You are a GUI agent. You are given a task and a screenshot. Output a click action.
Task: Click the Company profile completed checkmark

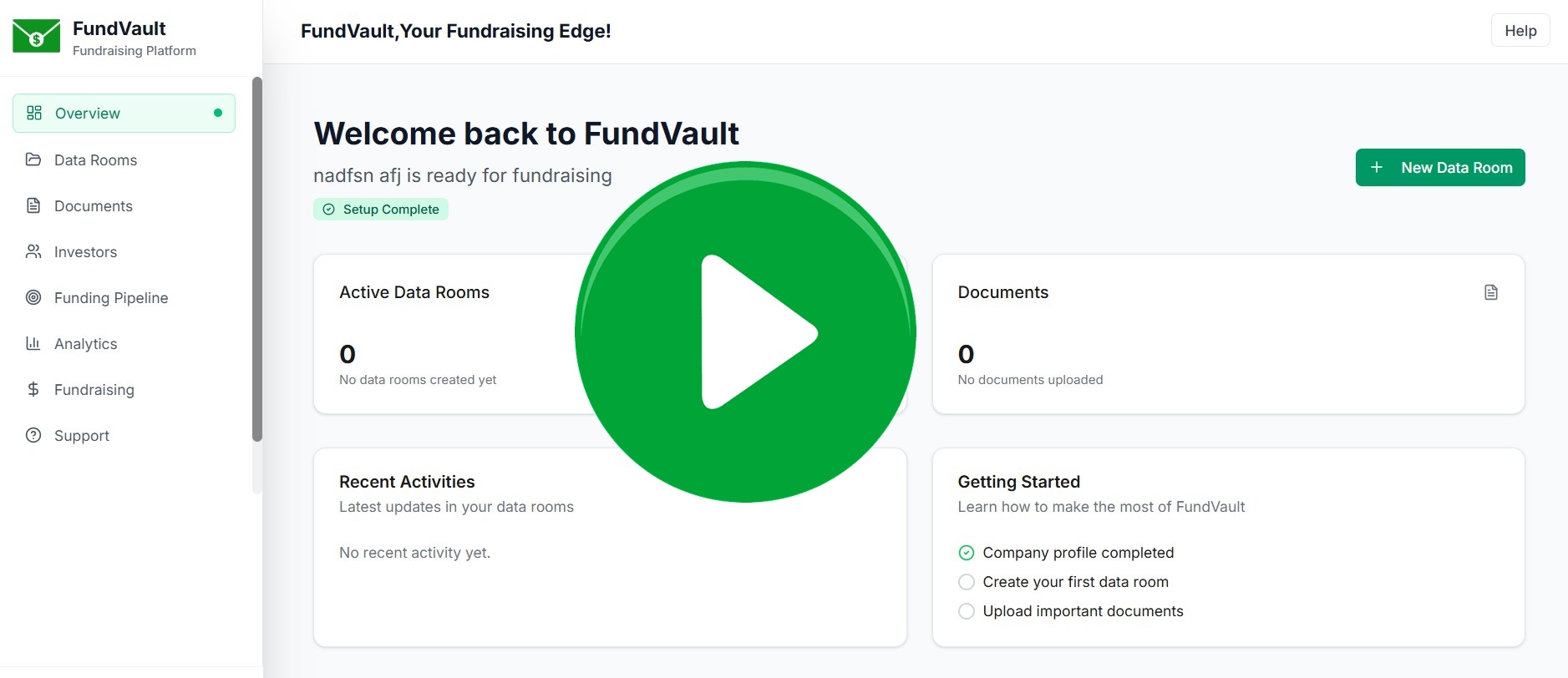point(967,552)
